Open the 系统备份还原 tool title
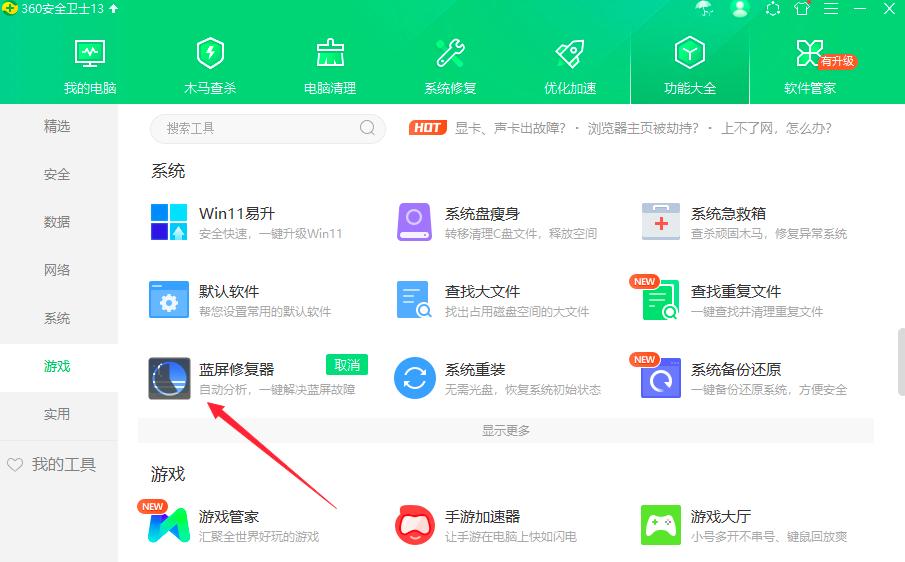The image size is (905, 562). click(x=736, y=369)
